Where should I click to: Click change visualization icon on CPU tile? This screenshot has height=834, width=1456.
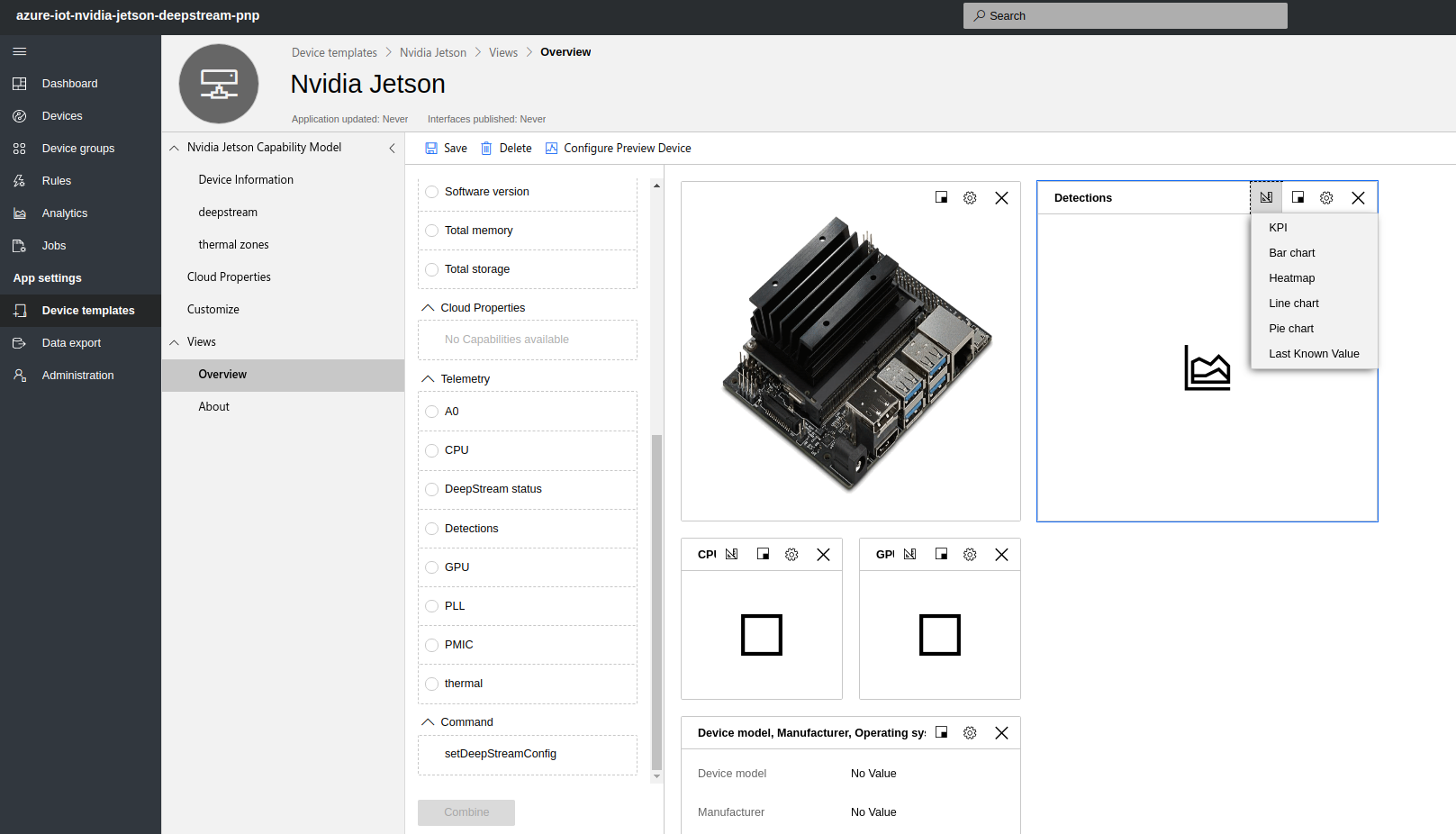coord(731,555)
